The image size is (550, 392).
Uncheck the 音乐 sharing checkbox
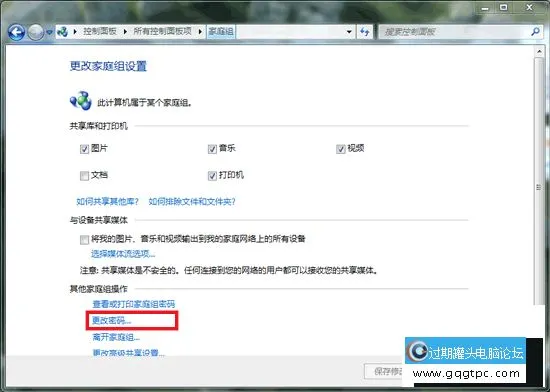212,149
